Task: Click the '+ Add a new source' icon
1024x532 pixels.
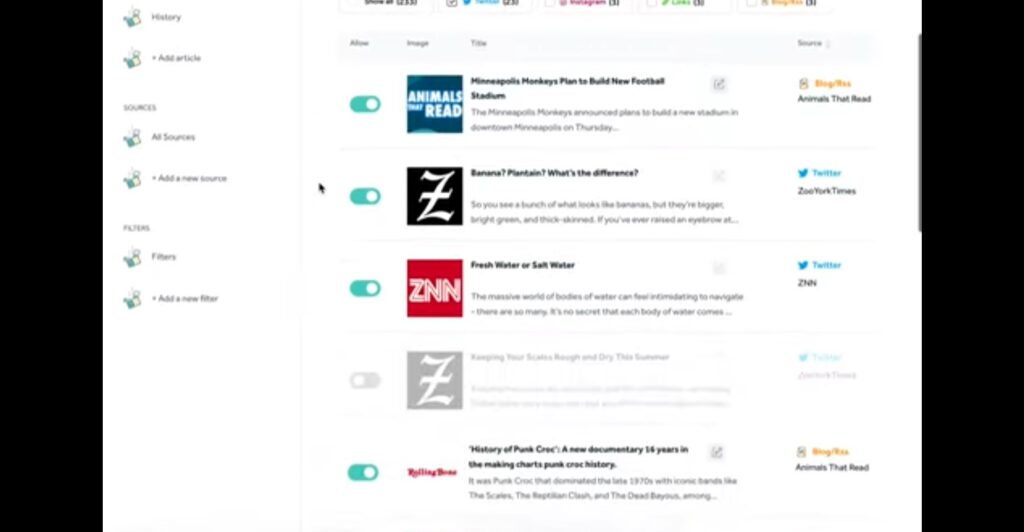Action: 133,178
